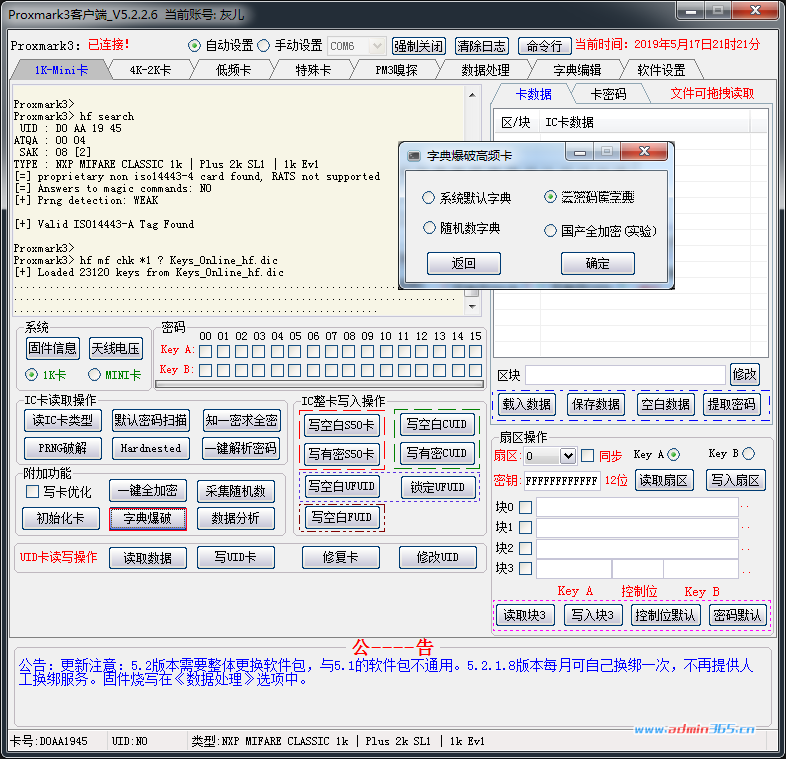Viewport: 786px width, 759px height.
Task: Click the 强制关闭 button
Action: (419, 46)
